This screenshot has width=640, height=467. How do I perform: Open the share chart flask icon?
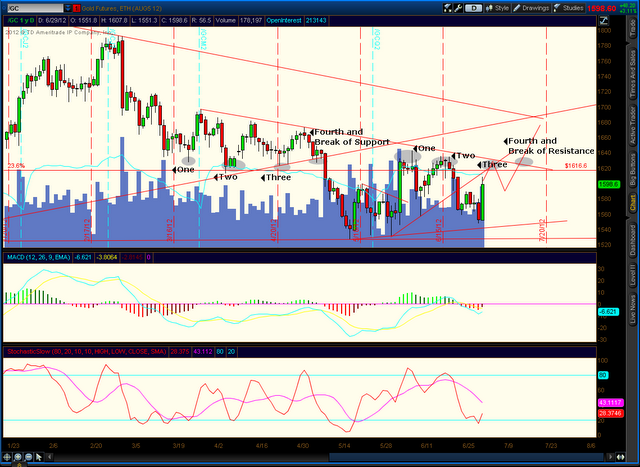coord(448,8)
